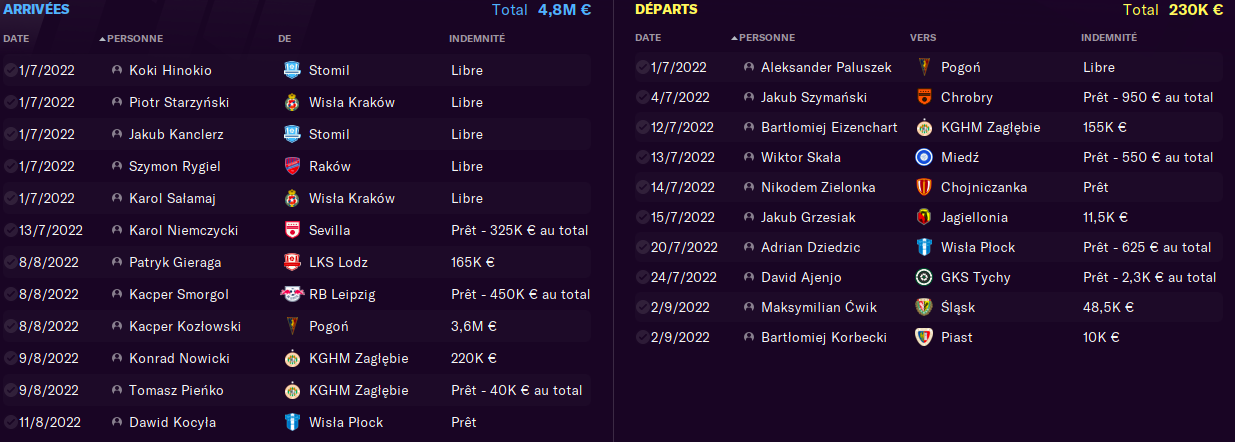Open the KGHM Zagłębie link for Bartłomiej Eizenchart

(x=990, y=127)
